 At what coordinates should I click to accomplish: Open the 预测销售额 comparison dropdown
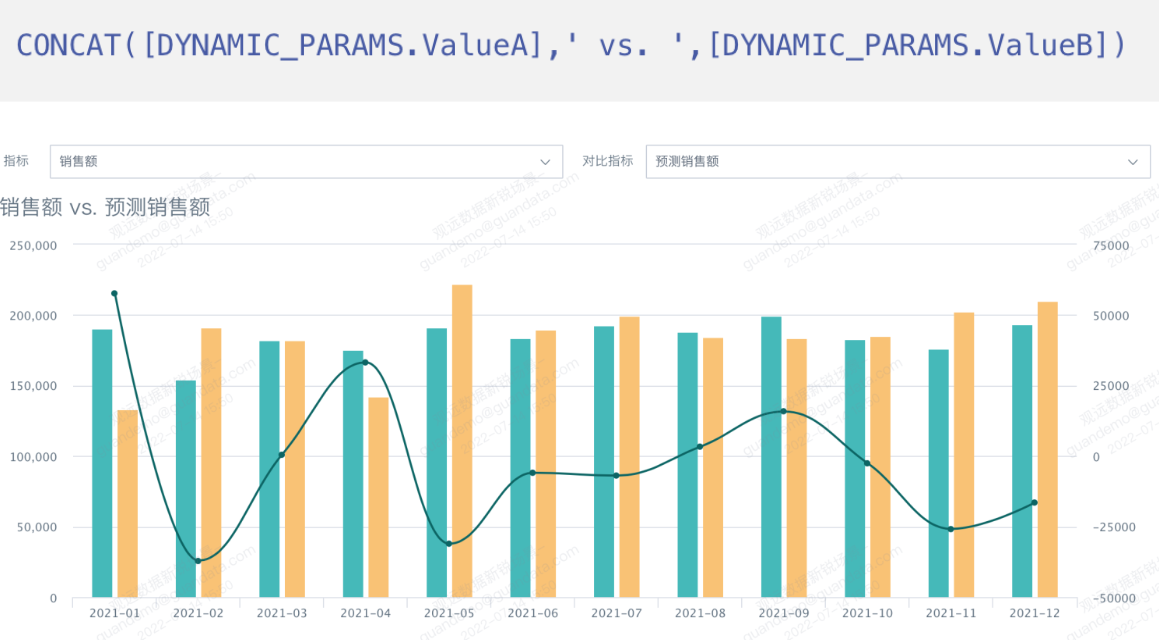(x=890, y=161)
